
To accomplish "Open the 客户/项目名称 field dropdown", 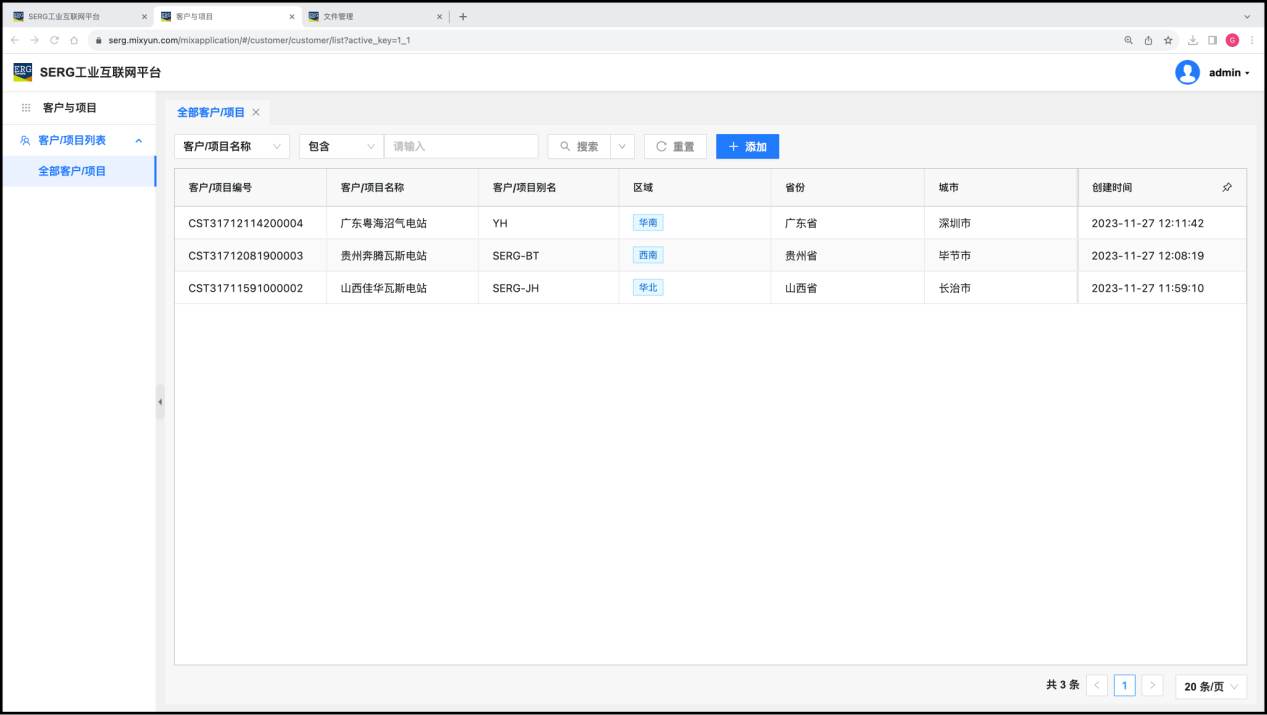I will click(232, 146).
